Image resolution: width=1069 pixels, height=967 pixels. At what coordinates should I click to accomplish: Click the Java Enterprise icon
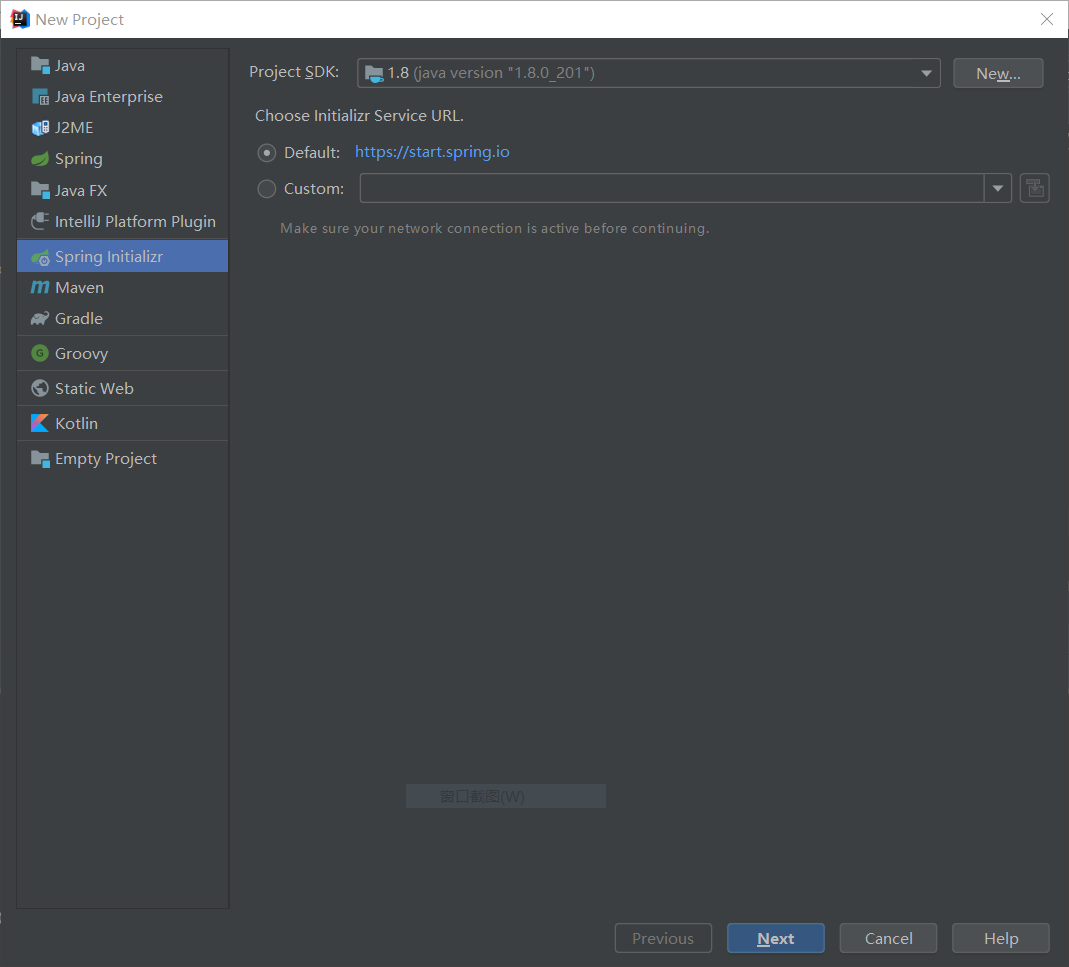pos(40,97)
